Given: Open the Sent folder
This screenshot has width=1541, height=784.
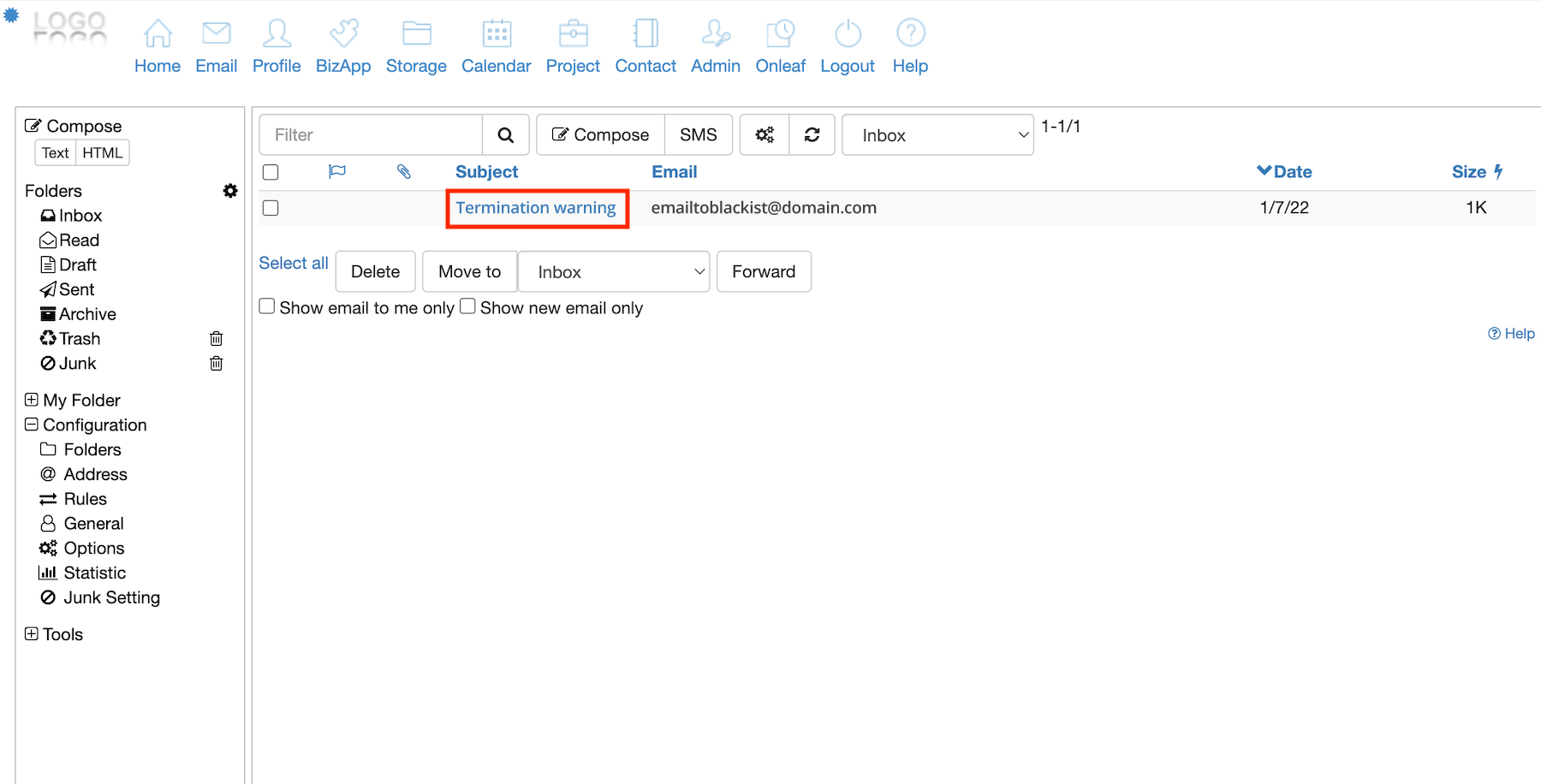Looking at the screenshot, I should click(x=76, y=289).
